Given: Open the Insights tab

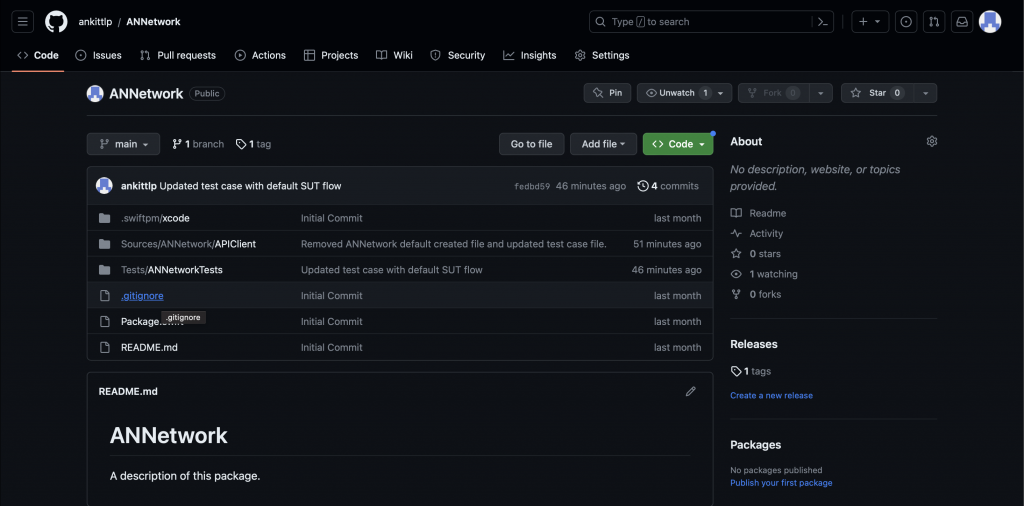Looking at the screenshot, I should [530, 55].
